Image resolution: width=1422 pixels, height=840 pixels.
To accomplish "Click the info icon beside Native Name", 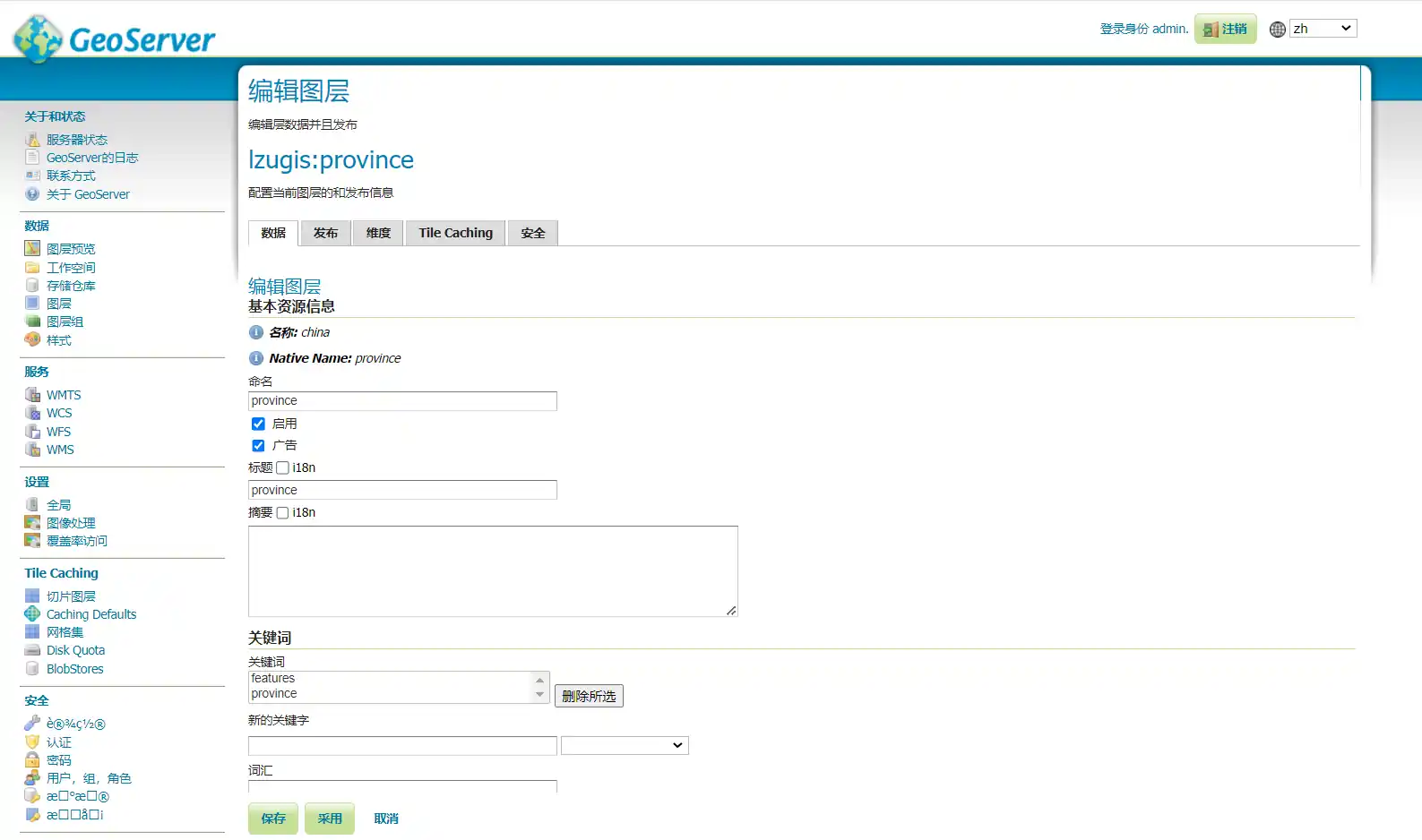I will coord(256,358).
